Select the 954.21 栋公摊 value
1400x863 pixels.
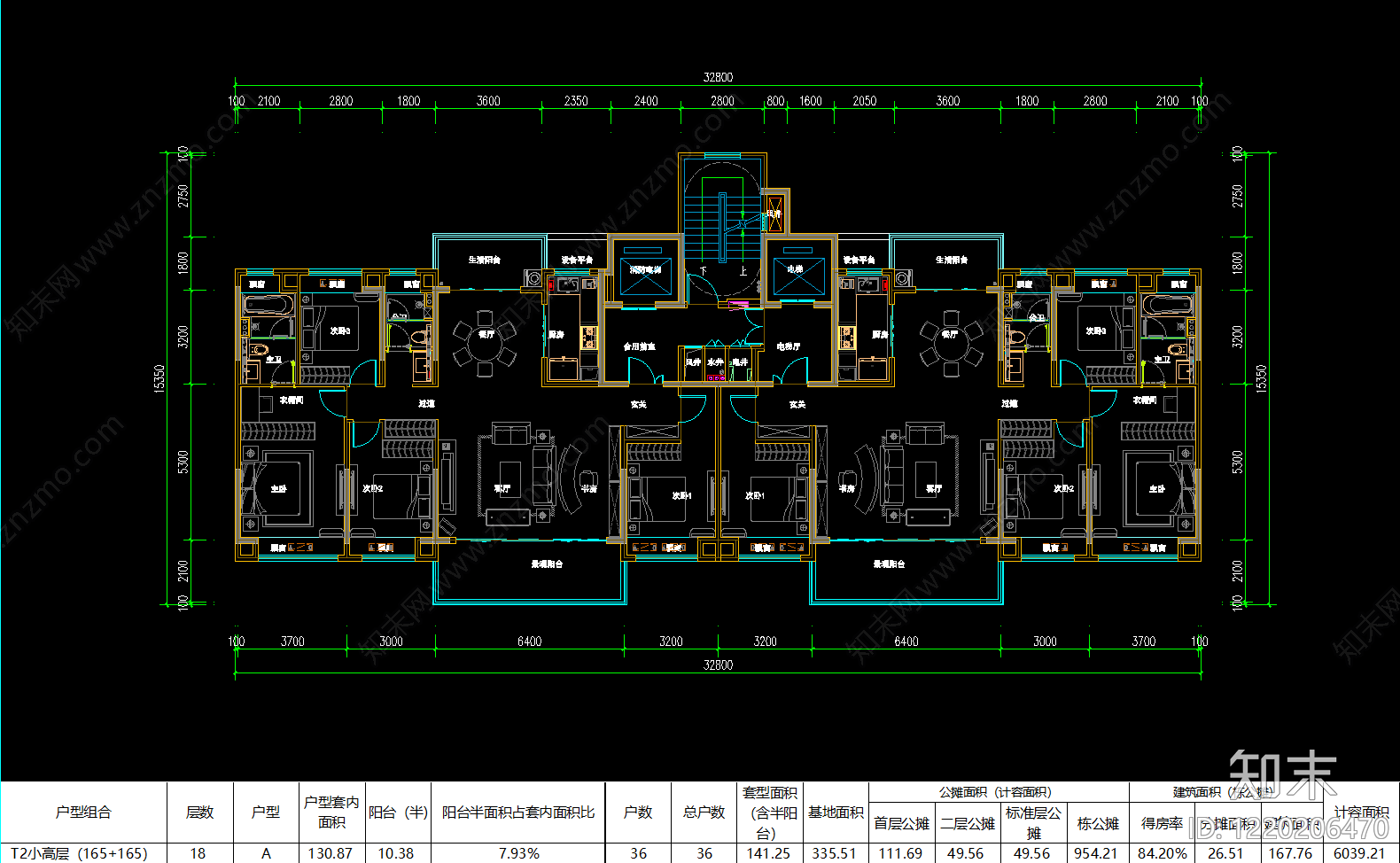coord(1096,853)
